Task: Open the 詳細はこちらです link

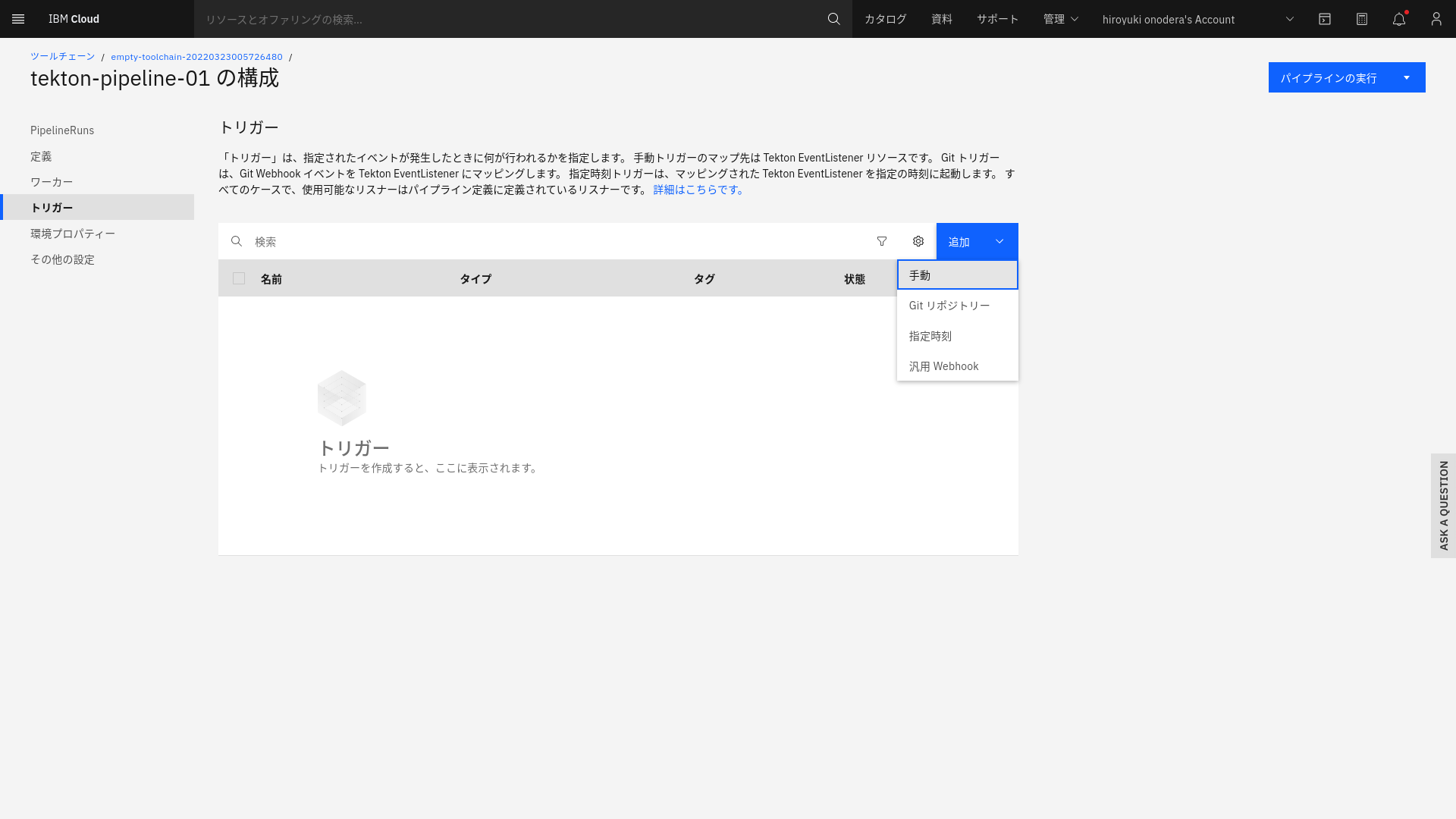Action: (697, 190)
